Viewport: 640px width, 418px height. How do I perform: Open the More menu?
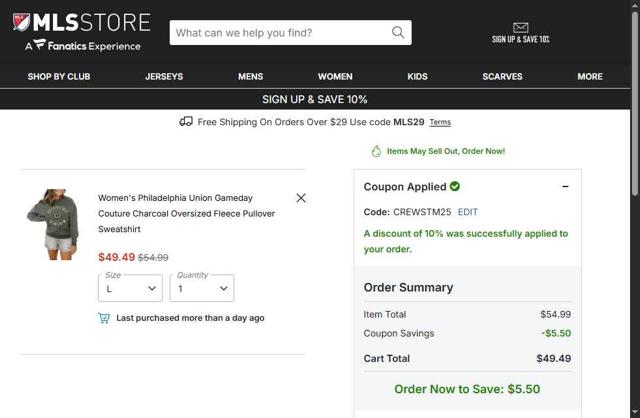coord(590,76)
